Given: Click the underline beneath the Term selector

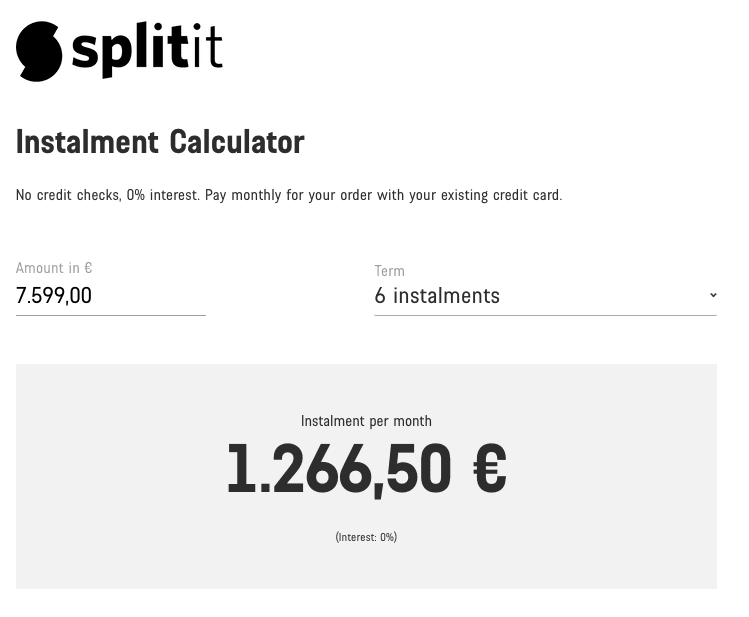Looking at the screenshot, I should tap(545, 315).
